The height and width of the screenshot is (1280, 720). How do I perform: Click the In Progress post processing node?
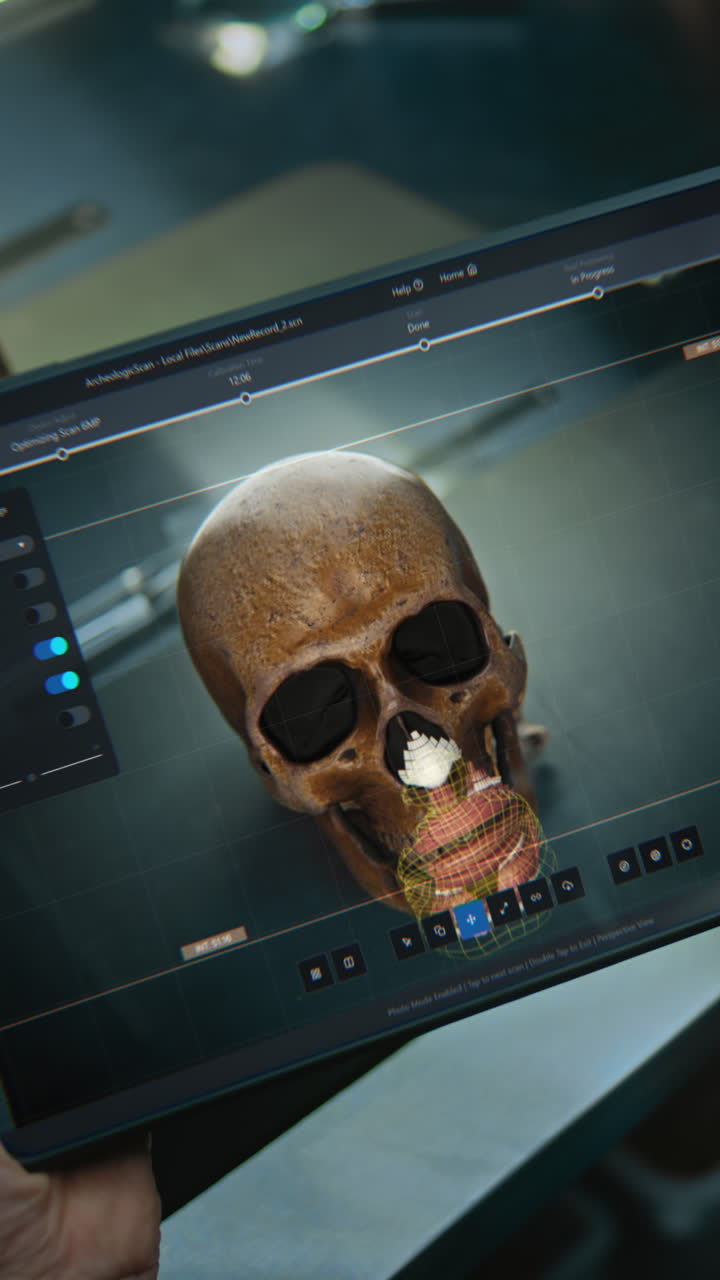click(x=597, y=293)
